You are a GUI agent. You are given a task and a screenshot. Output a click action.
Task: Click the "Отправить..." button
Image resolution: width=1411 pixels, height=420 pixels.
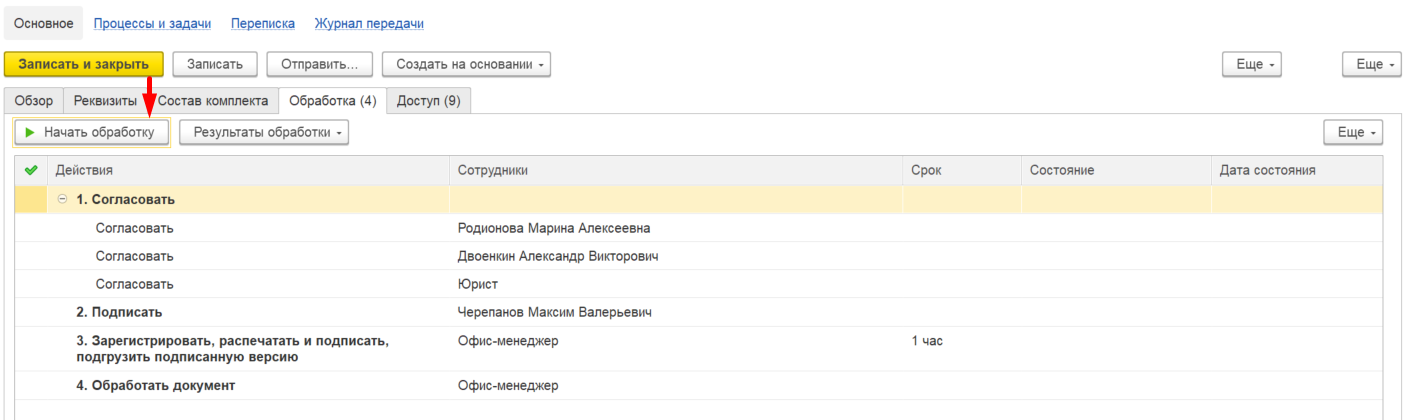click(x=320, y=64)
